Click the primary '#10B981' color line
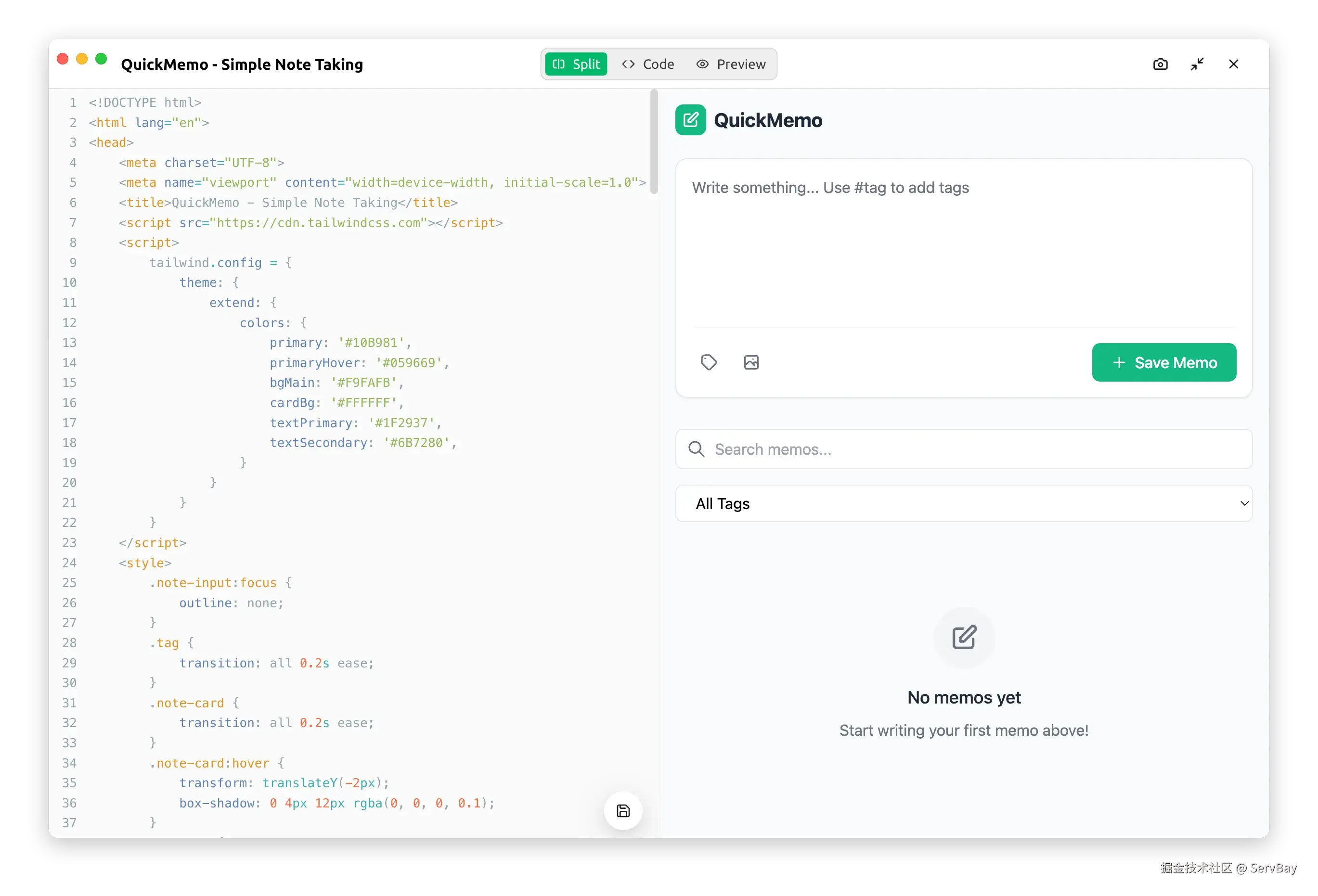Viewport: 1318px width, 896px height. click(341, 343)
